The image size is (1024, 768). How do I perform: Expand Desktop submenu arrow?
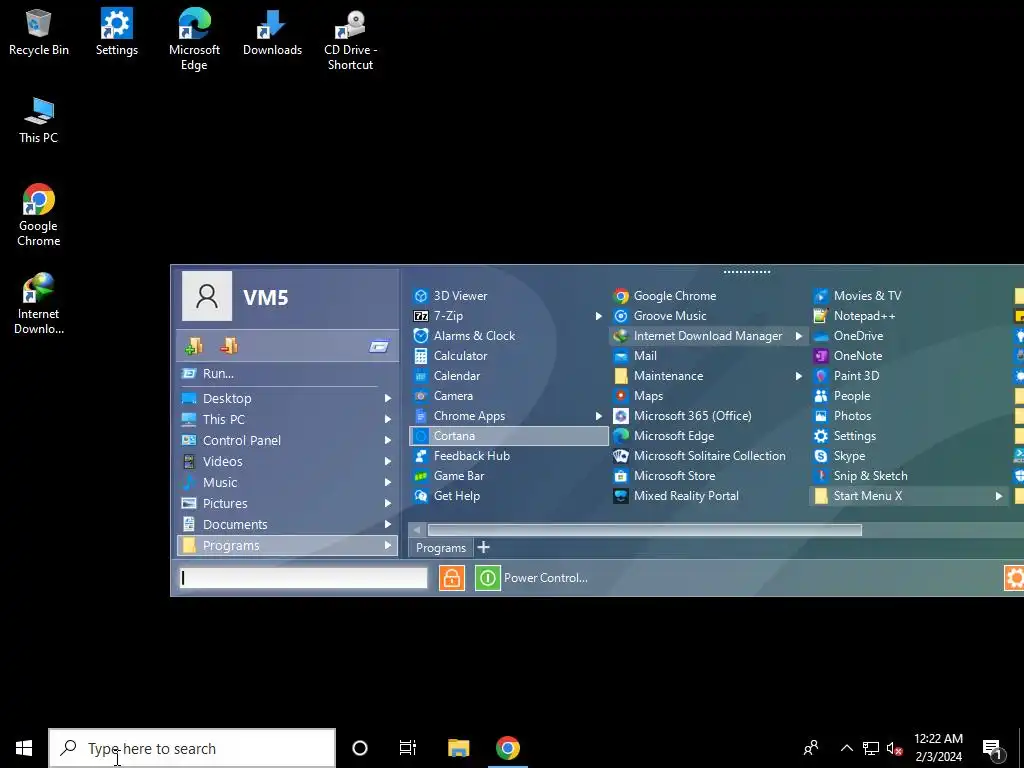tap(388, 398)
